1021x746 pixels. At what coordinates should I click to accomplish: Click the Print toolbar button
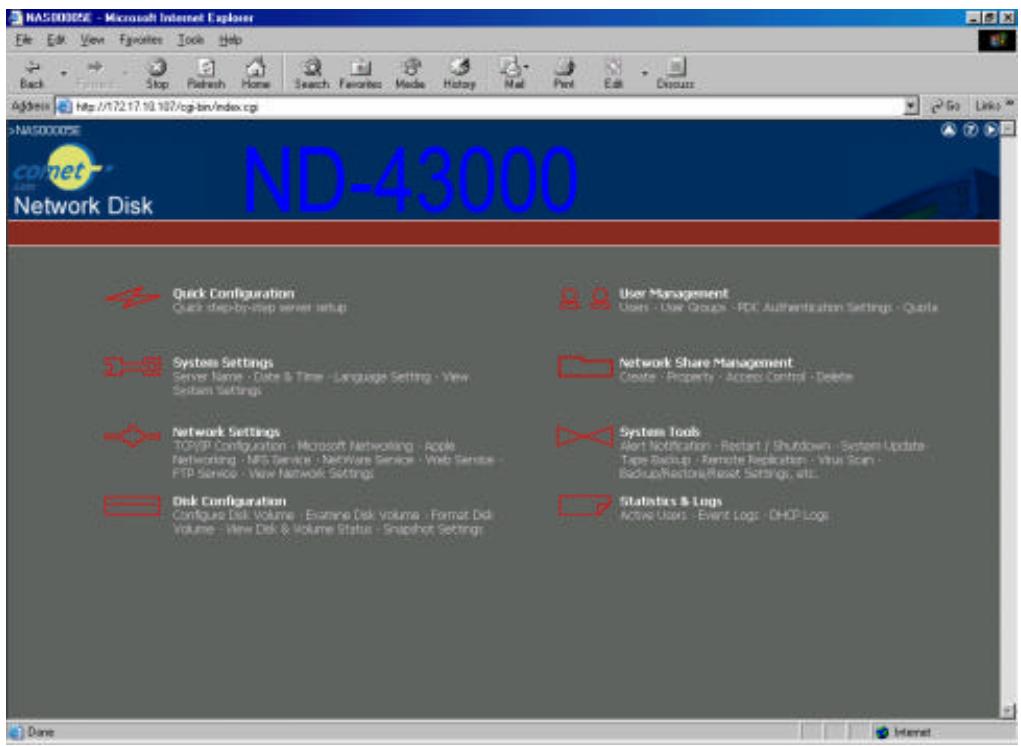pyautogui.click(x=564, y=74)
